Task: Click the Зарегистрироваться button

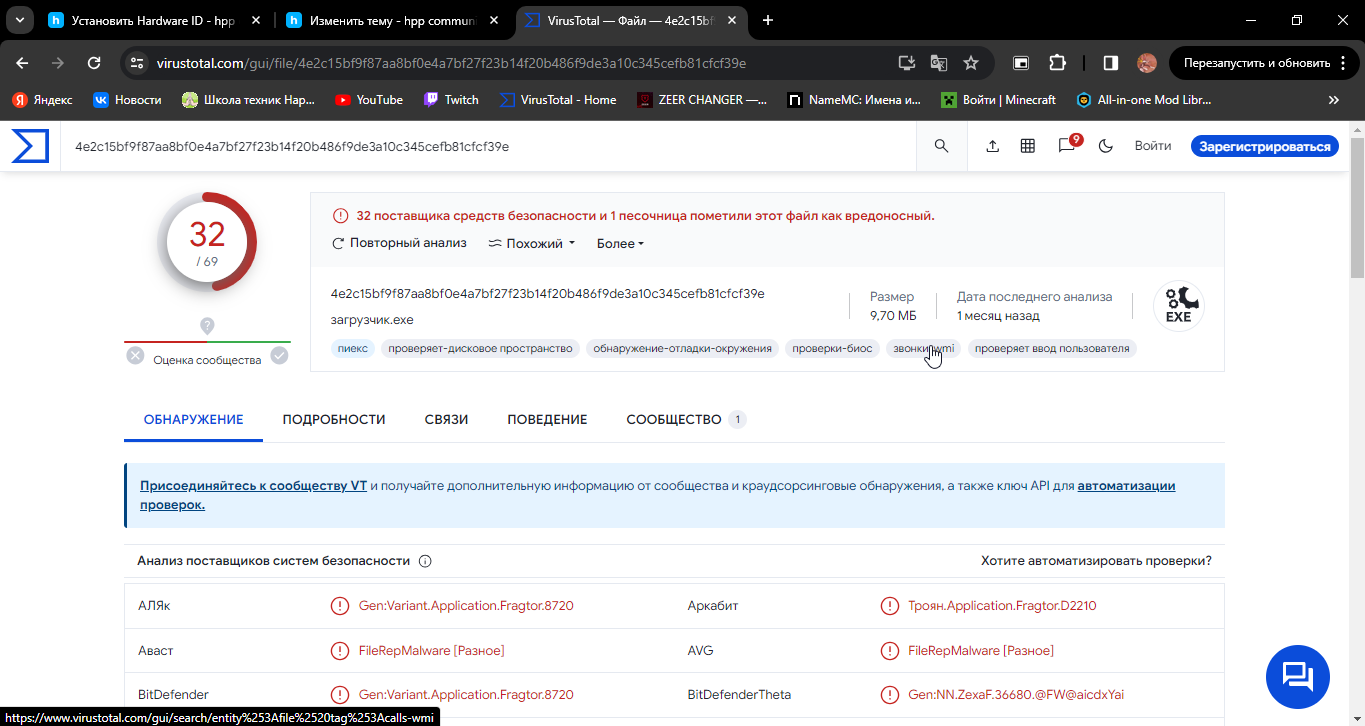Action: 1264,146
